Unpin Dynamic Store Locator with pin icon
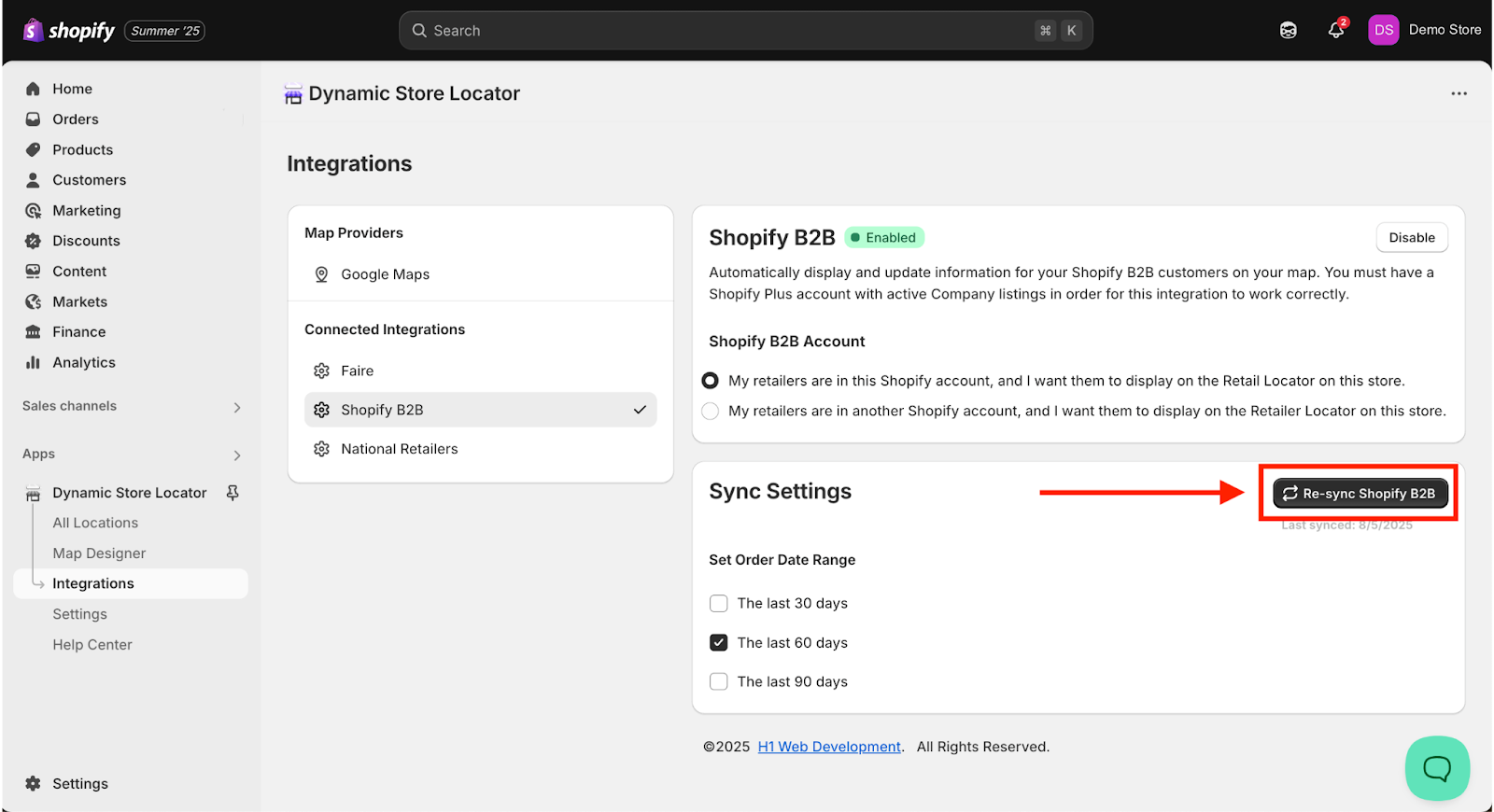Image resolution: width=1494 pixels, height=812 pixels. point(233,493)
